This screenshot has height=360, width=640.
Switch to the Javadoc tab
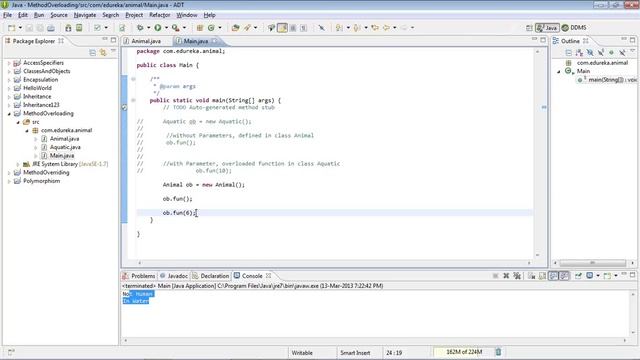pos(174,276)
